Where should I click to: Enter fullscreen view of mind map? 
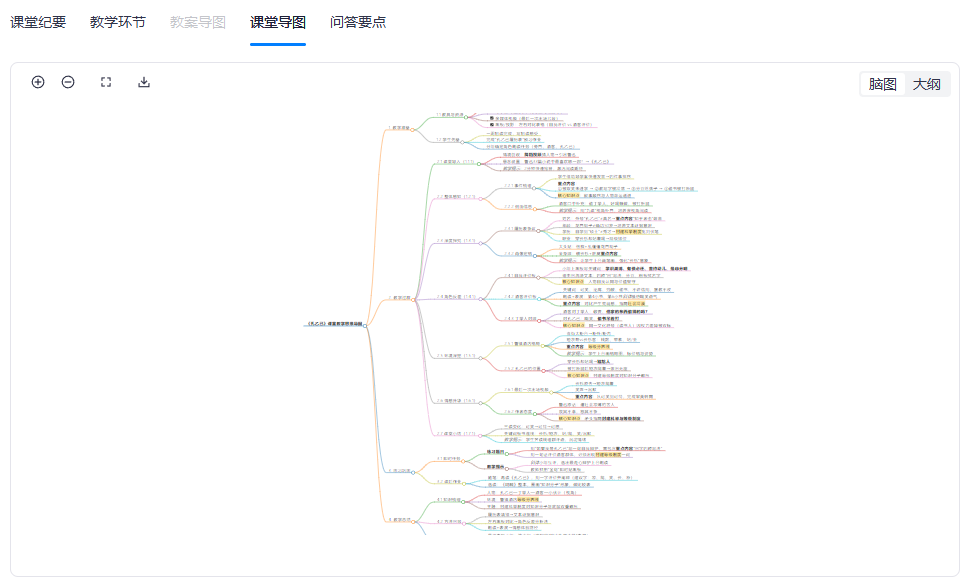click(106, 82)
